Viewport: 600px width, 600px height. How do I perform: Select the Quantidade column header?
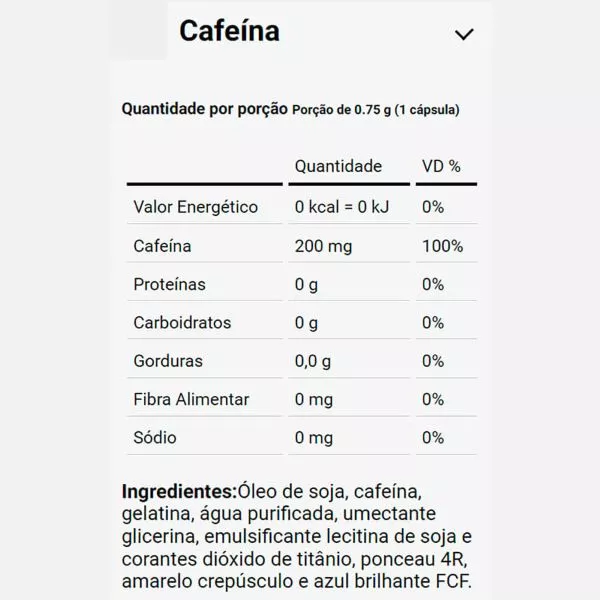pos(338,166)
